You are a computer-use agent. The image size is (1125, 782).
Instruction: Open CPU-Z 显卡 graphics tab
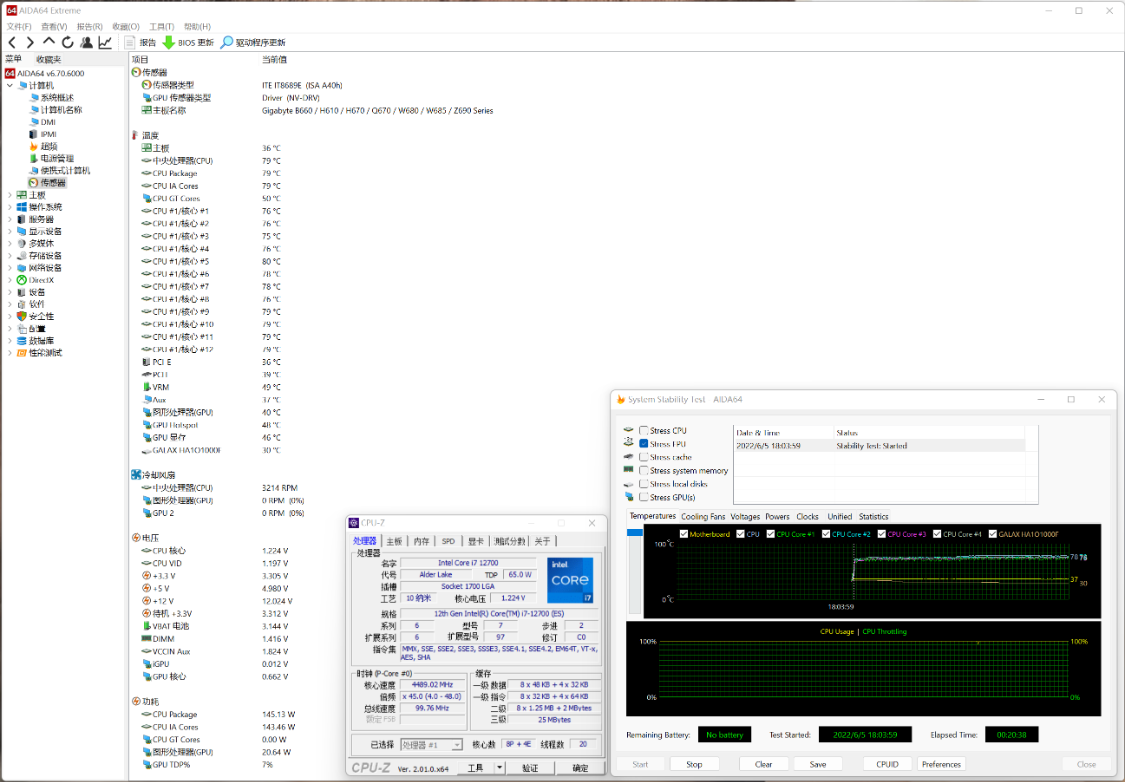coord(476,541)
